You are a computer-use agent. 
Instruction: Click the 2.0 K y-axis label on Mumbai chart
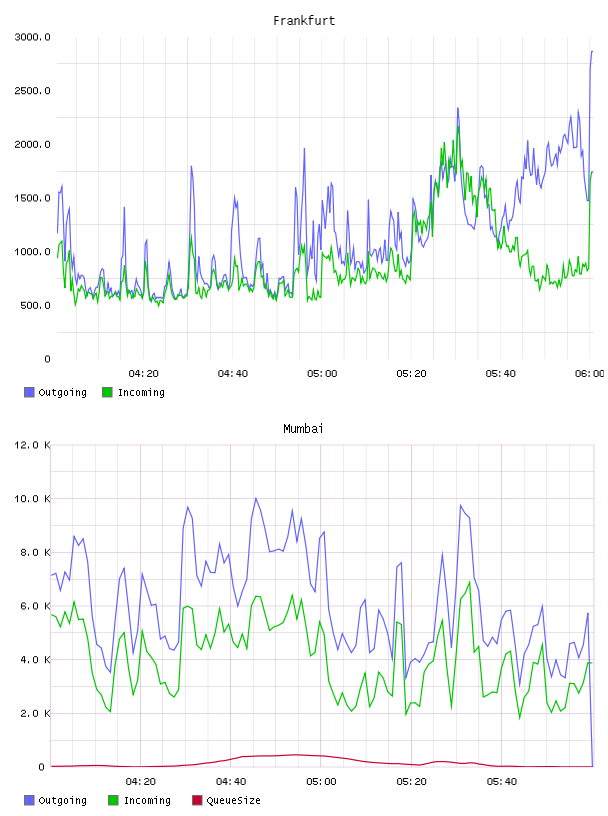click(35, 713)
